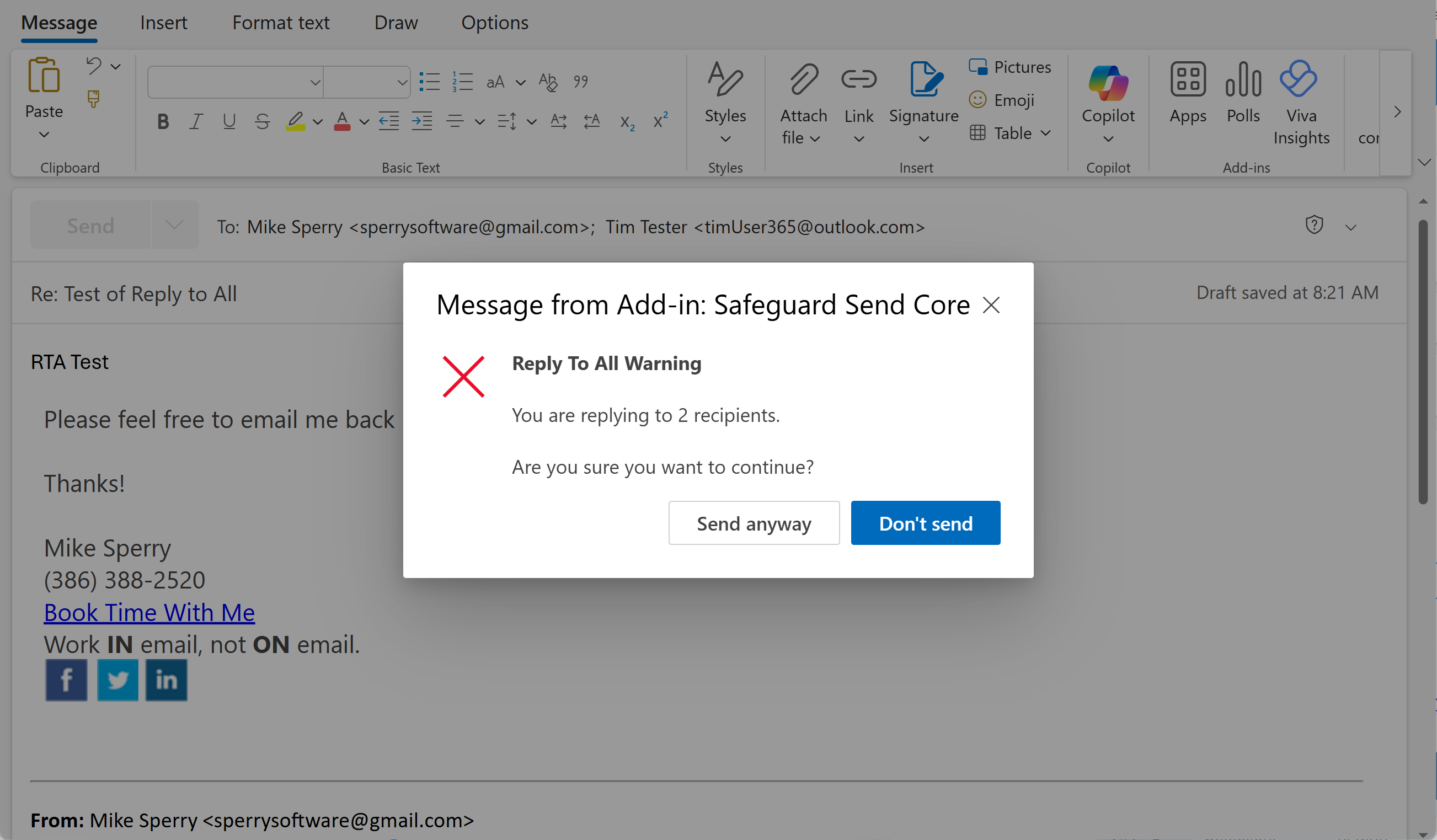
Task: Click the Table grid icon
Action: [x=977, y=133]
